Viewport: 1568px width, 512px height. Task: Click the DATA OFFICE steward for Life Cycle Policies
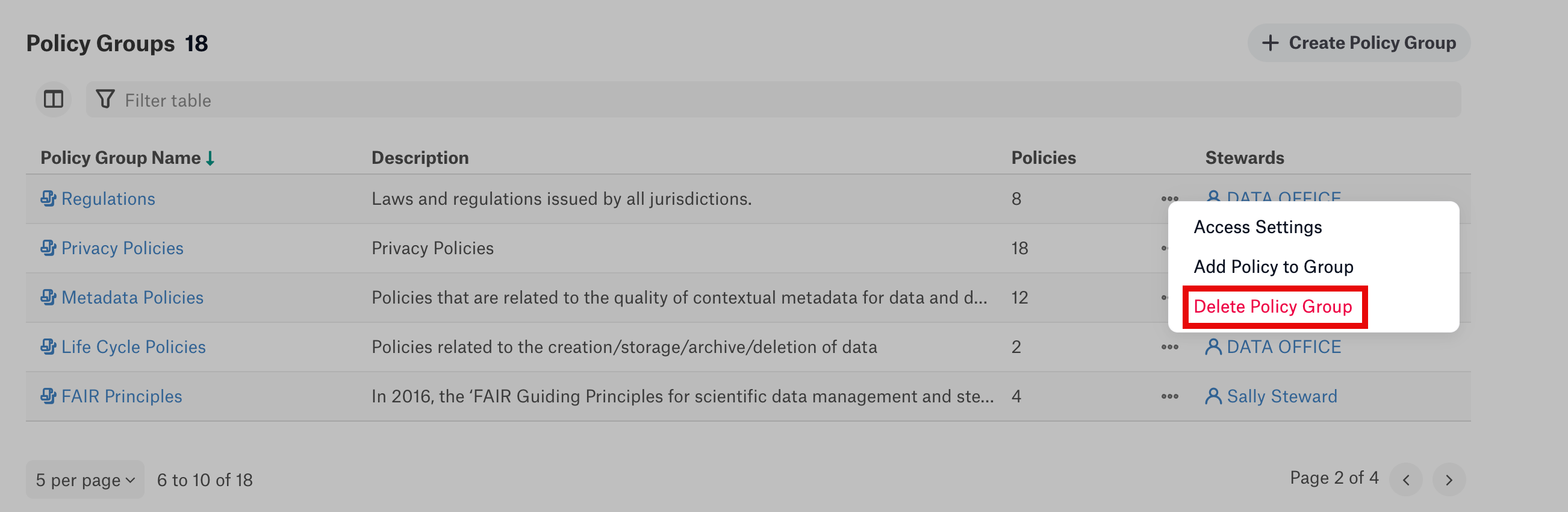pos(1283,347)
